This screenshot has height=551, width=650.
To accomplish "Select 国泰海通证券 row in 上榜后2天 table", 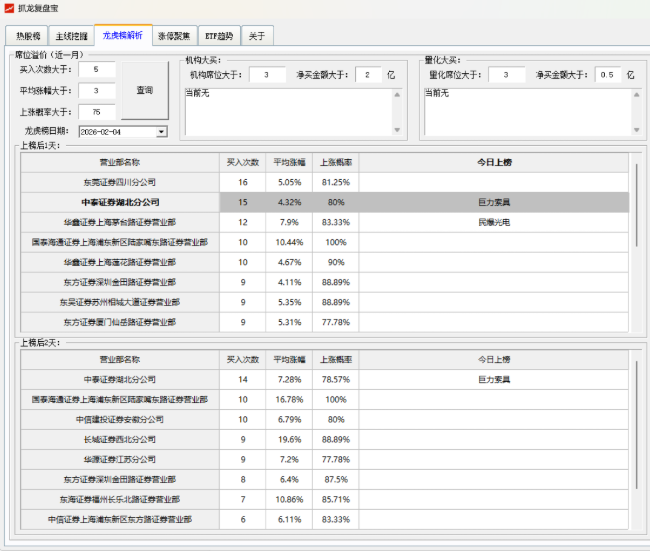I will click(x=120, y=400).
